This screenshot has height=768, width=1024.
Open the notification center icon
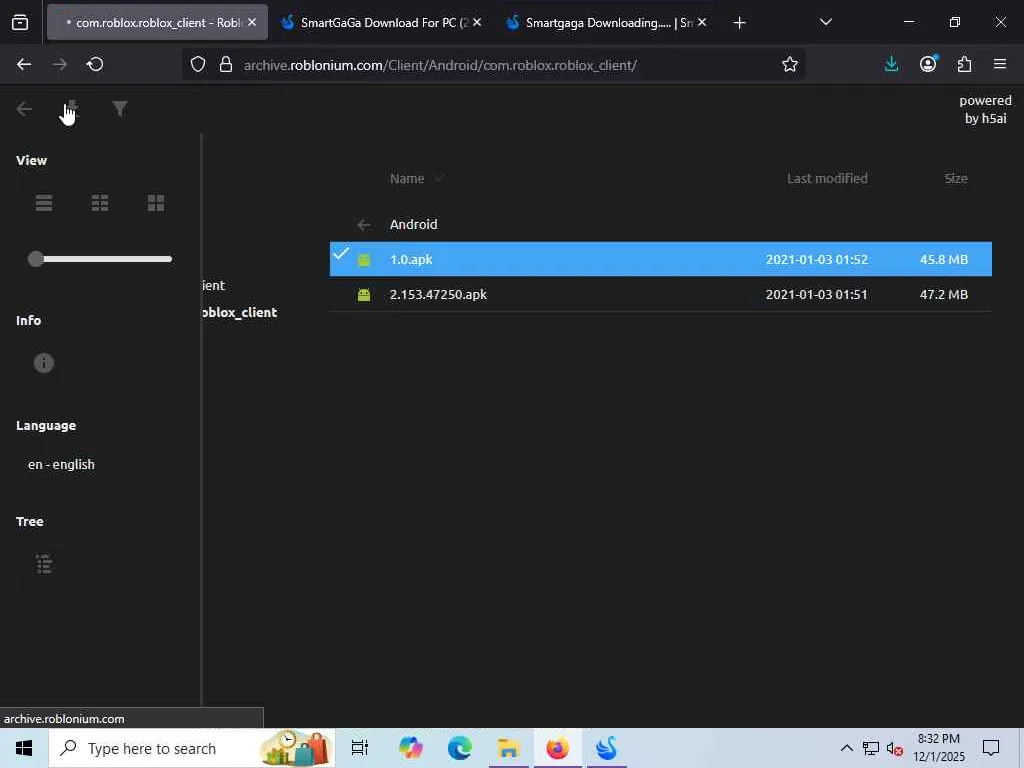pyautogui.click(x=991, y=748)
